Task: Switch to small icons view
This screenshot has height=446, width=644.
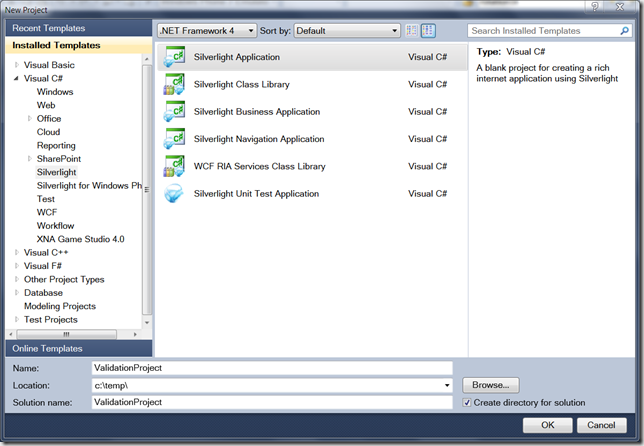Action: coord(412,31)
